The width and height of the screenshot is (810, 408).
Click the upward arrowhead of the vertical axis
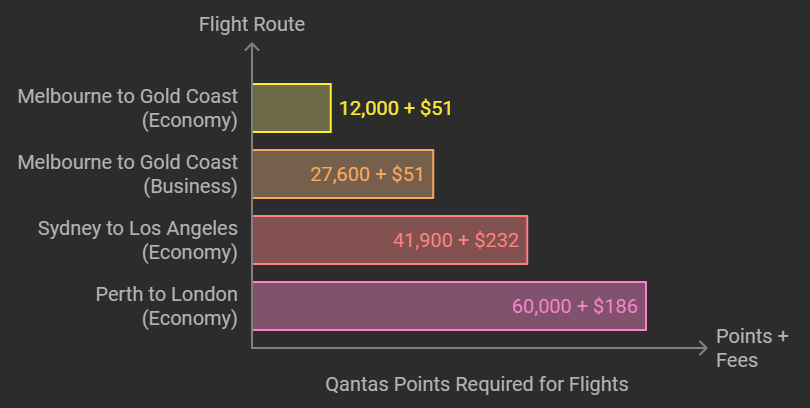[252, 47]
